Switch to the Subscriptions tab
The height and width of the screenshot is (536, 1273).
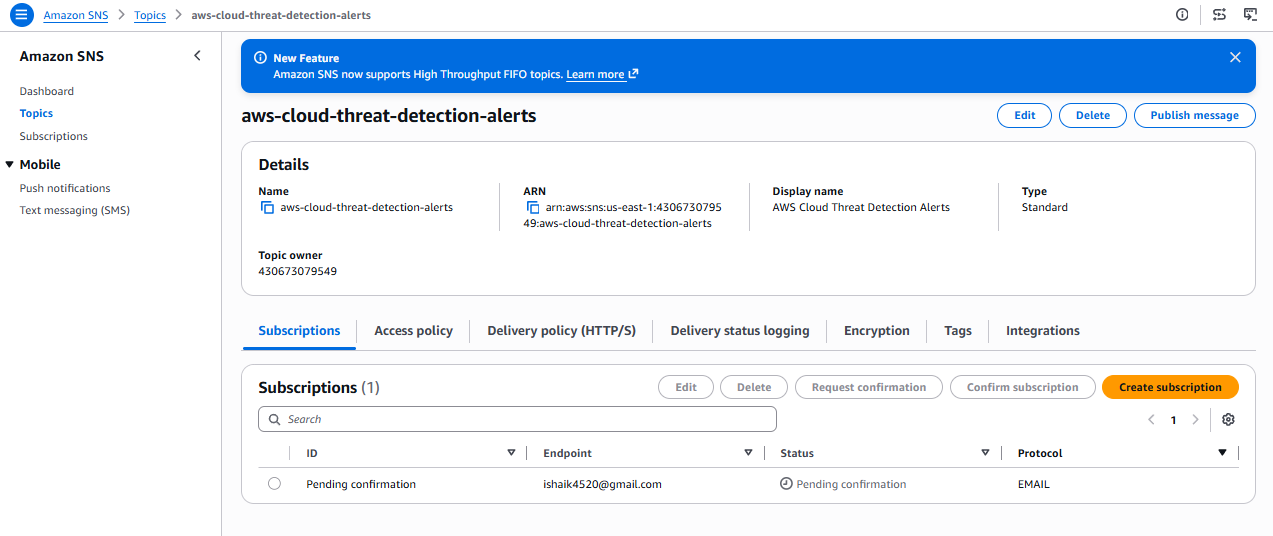pyautogui.click(x=299, y=331)
